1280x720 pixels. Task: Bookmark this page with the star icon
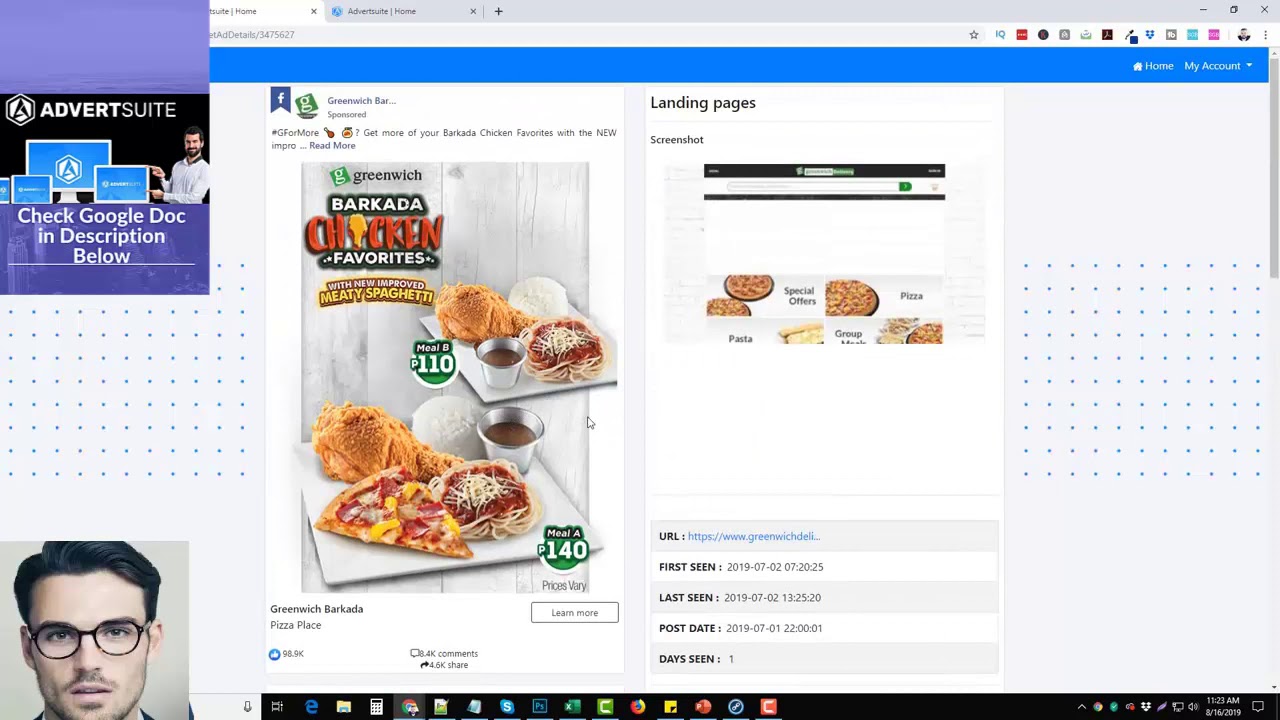(x=974, y=35)
